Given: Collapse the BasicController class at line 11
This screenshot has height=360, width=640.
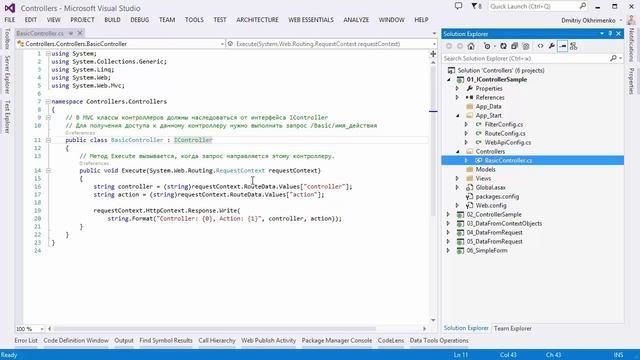Looking at the screenshot, I should (x=48, y=140).
